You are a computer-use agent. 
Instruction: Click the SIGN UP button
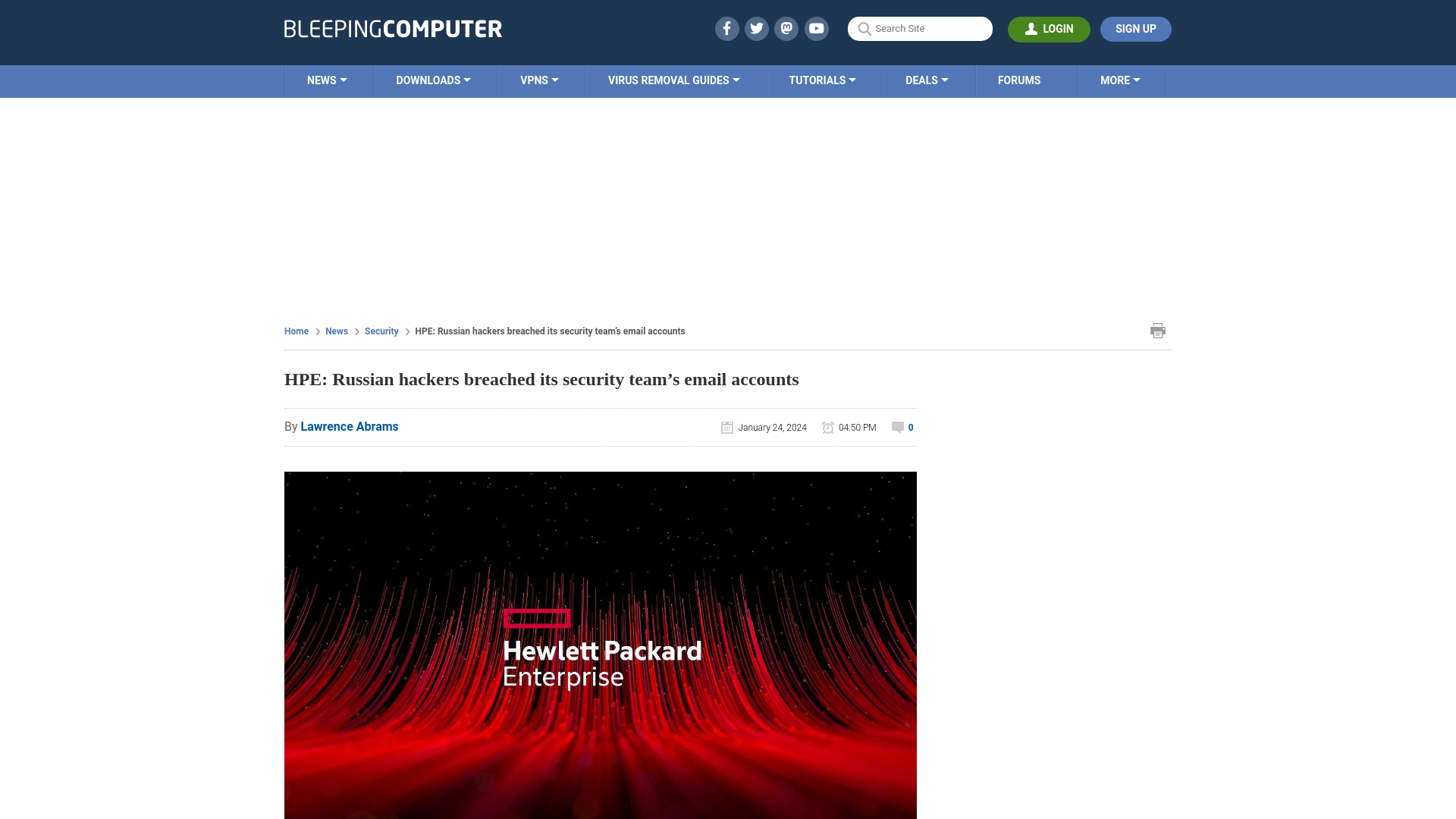1135,29
